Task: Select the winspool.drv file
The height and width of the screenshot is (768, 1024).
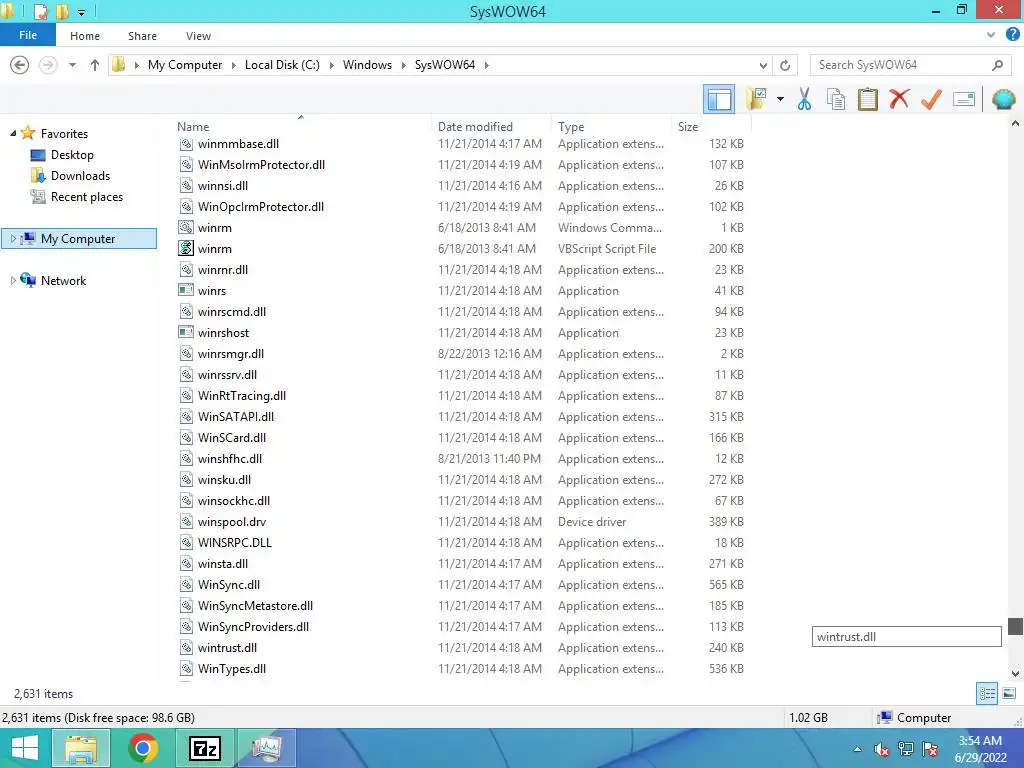Action: tap(232, 522)
